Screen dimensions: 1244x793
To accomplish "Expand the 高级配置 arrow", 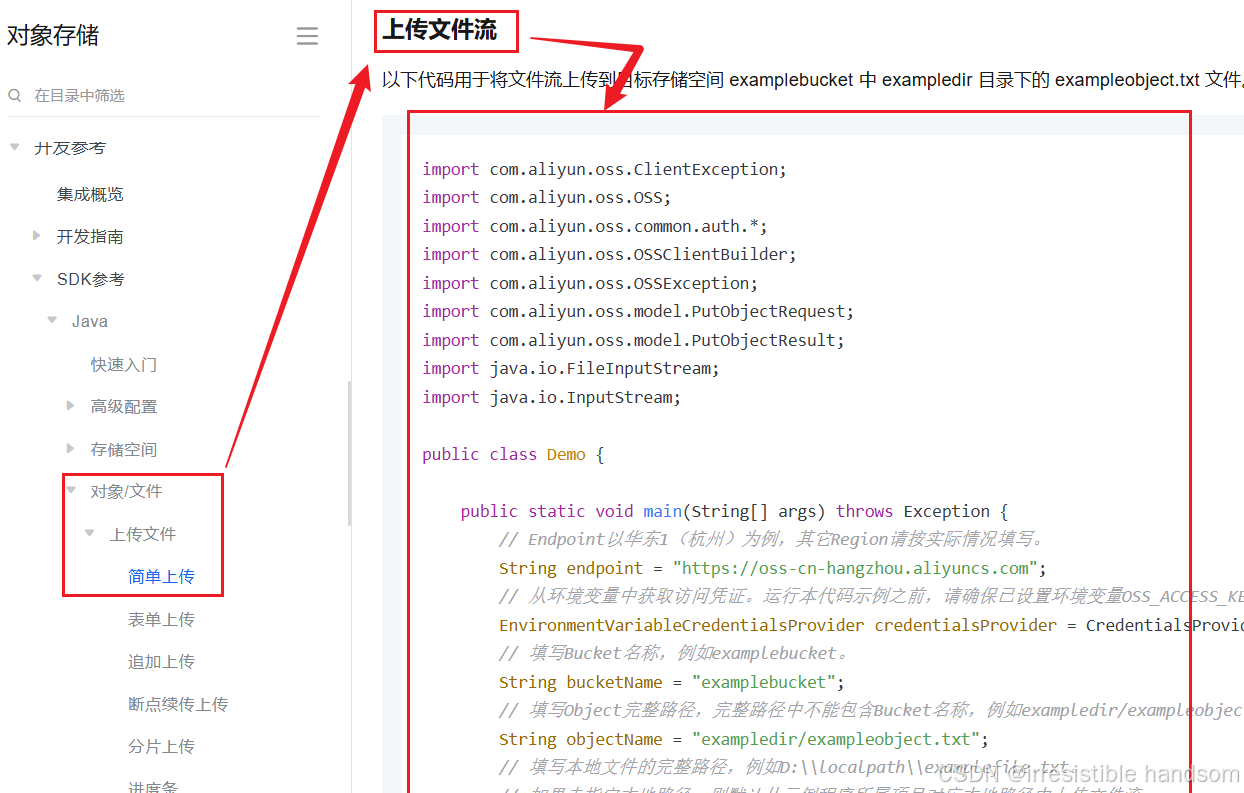I will click(70, 405).
